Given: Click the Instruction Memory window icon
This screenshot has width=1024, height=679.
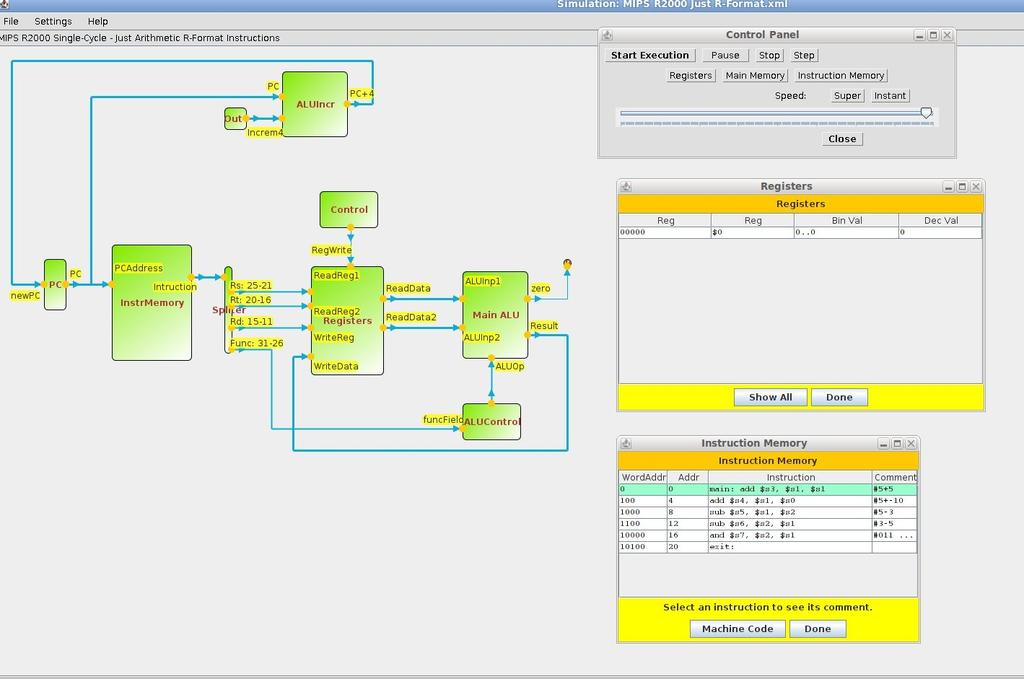Looking at the screenshot, I should coord(626,443).
